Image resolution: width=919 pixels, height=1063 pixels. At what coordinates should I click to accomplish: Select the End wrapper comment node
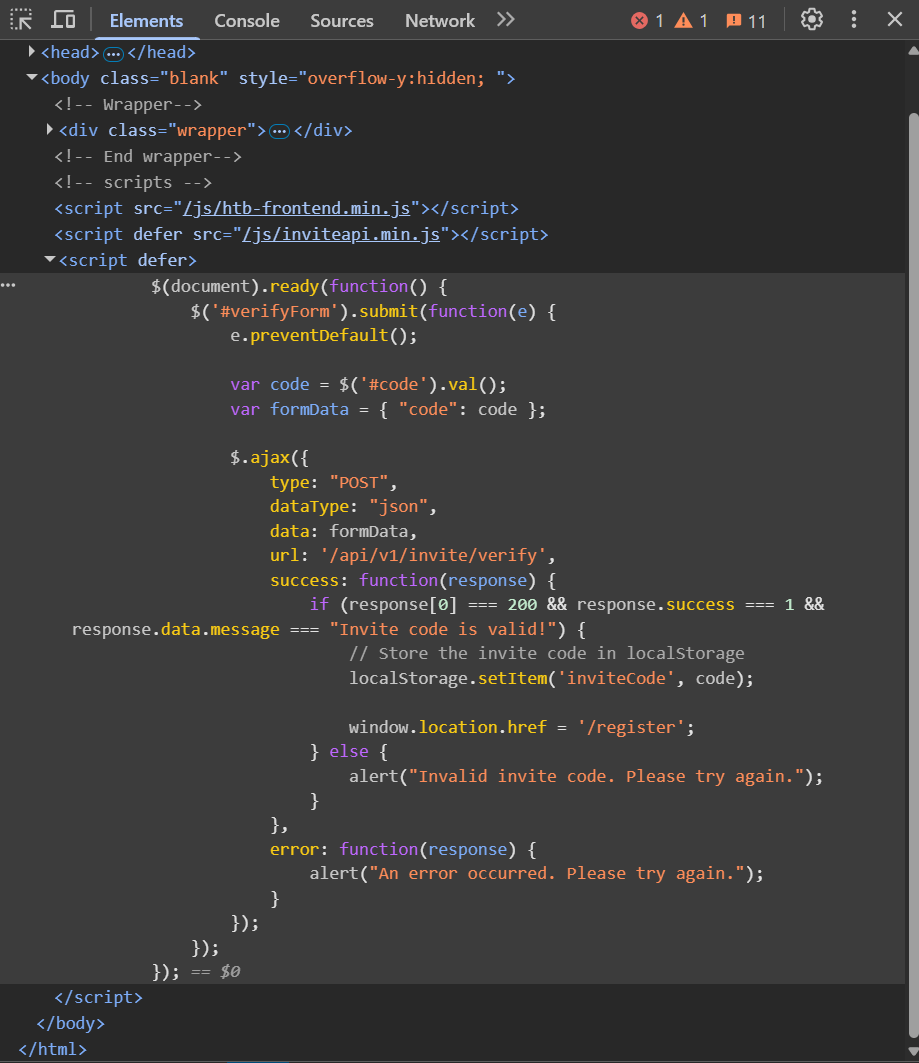148,157
